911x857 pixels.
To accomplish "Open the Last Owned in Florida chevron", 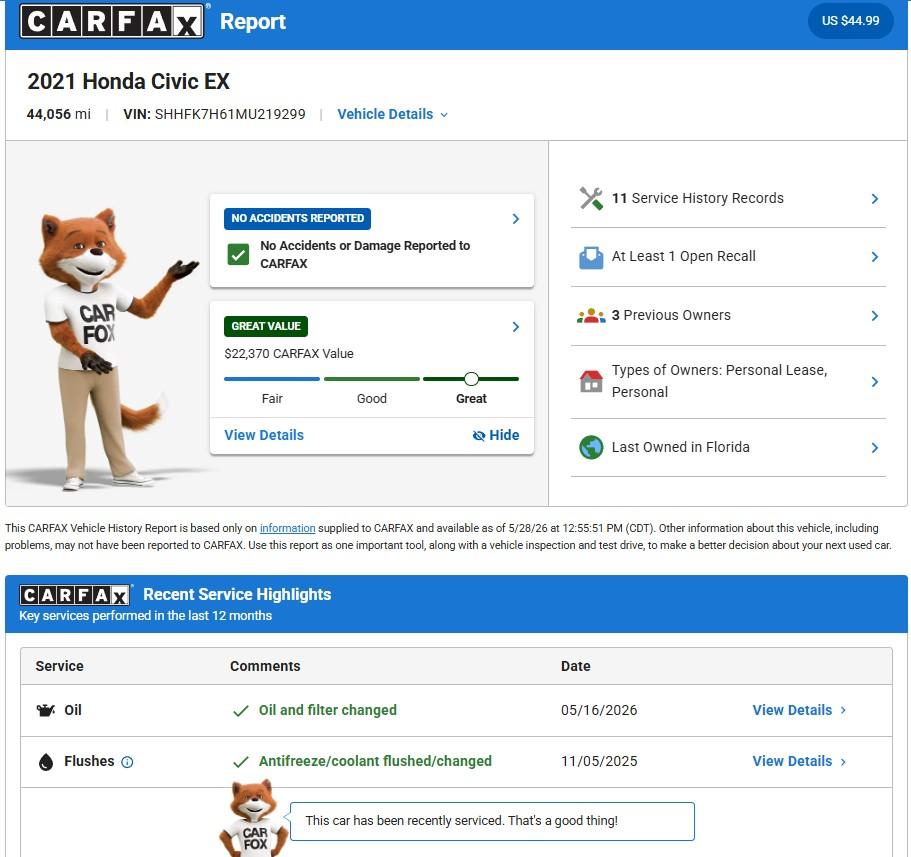I will pos(874,447).
